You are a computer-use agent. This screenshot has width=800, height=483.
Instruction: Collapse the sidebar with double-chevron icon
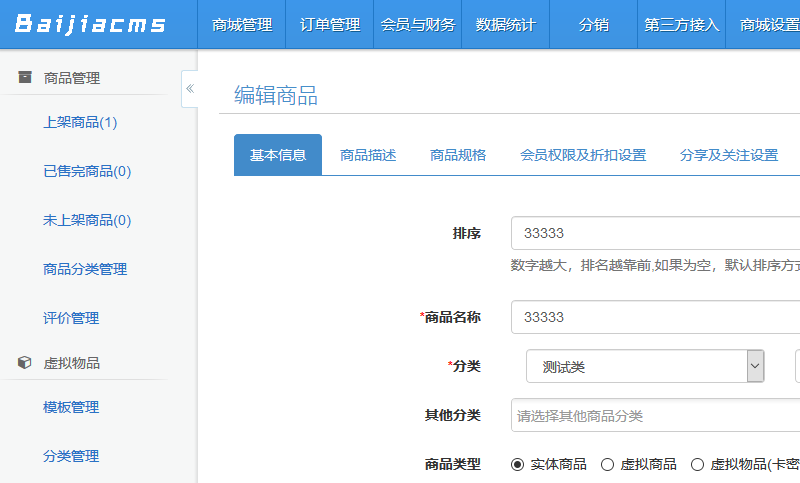[190, 89]
